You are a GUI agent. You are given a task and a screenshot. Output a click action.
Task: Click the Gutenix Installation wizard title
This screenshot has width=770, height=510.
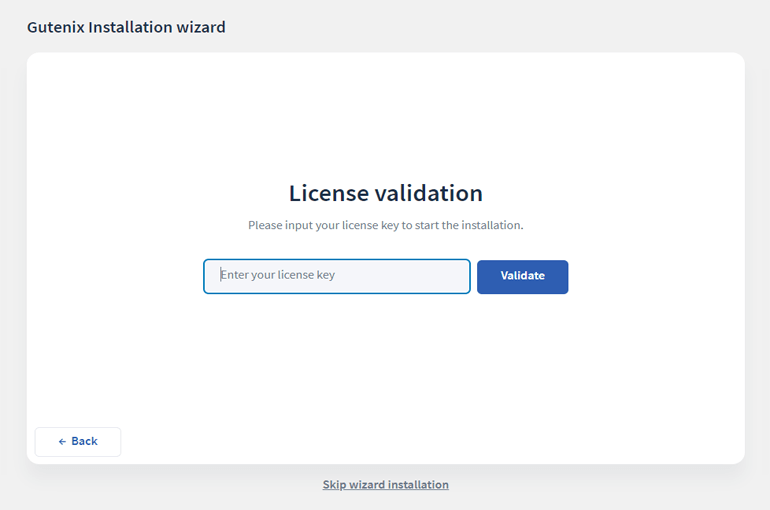[126, 27]
